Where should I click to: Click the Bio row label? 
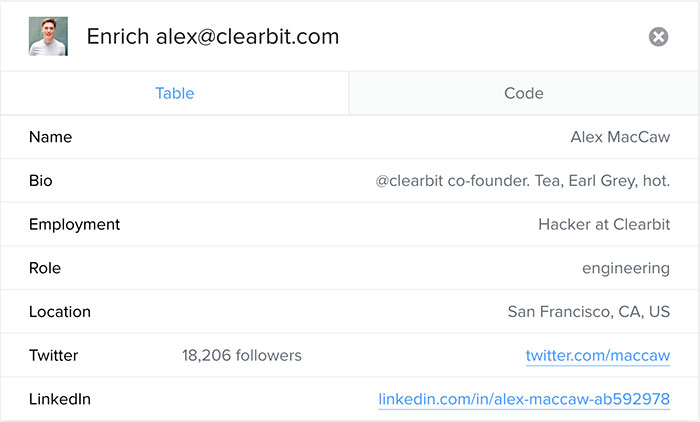(41, 181)
